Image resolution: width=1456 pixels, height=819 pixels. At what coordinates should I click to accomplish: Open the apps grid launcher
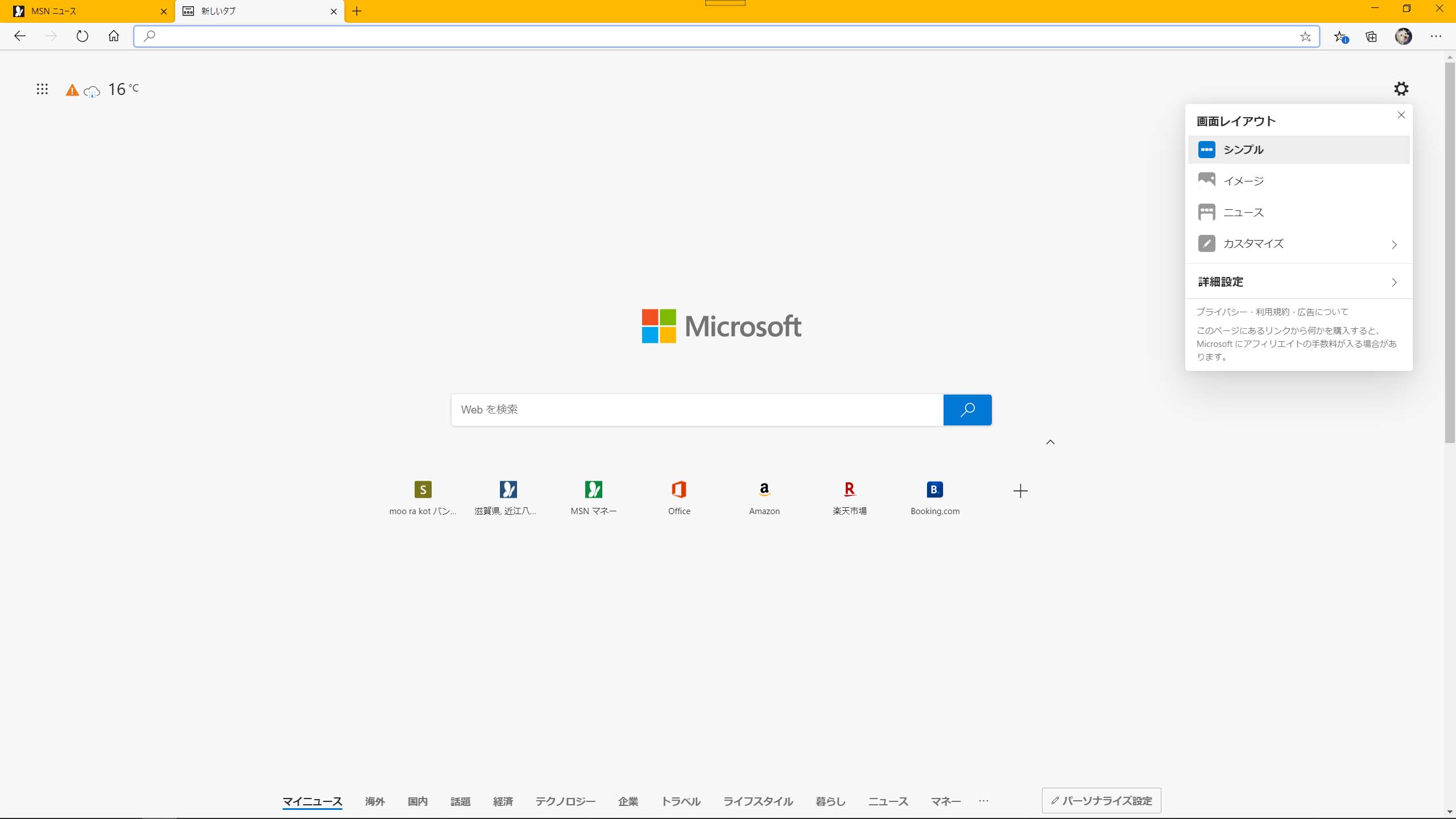42,89
